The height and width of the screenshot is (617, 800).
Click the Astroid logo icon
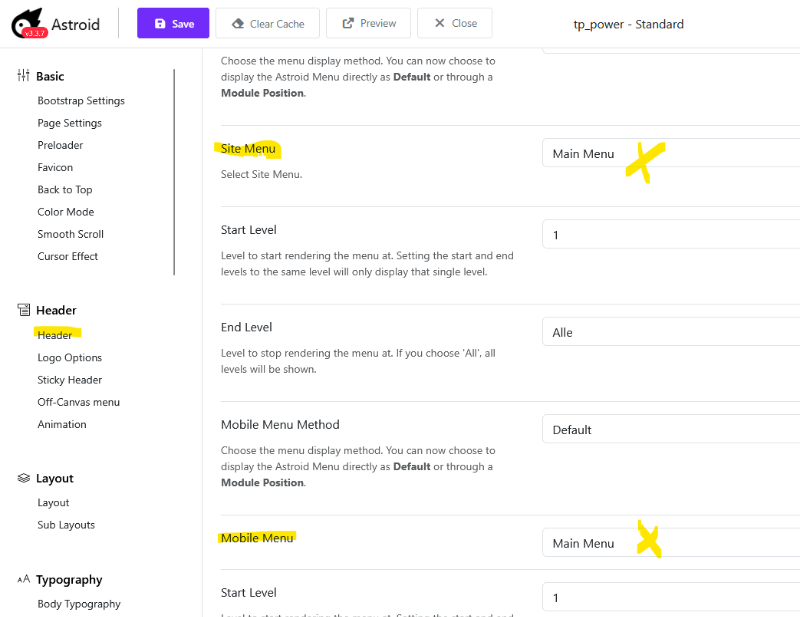(27, 23)
